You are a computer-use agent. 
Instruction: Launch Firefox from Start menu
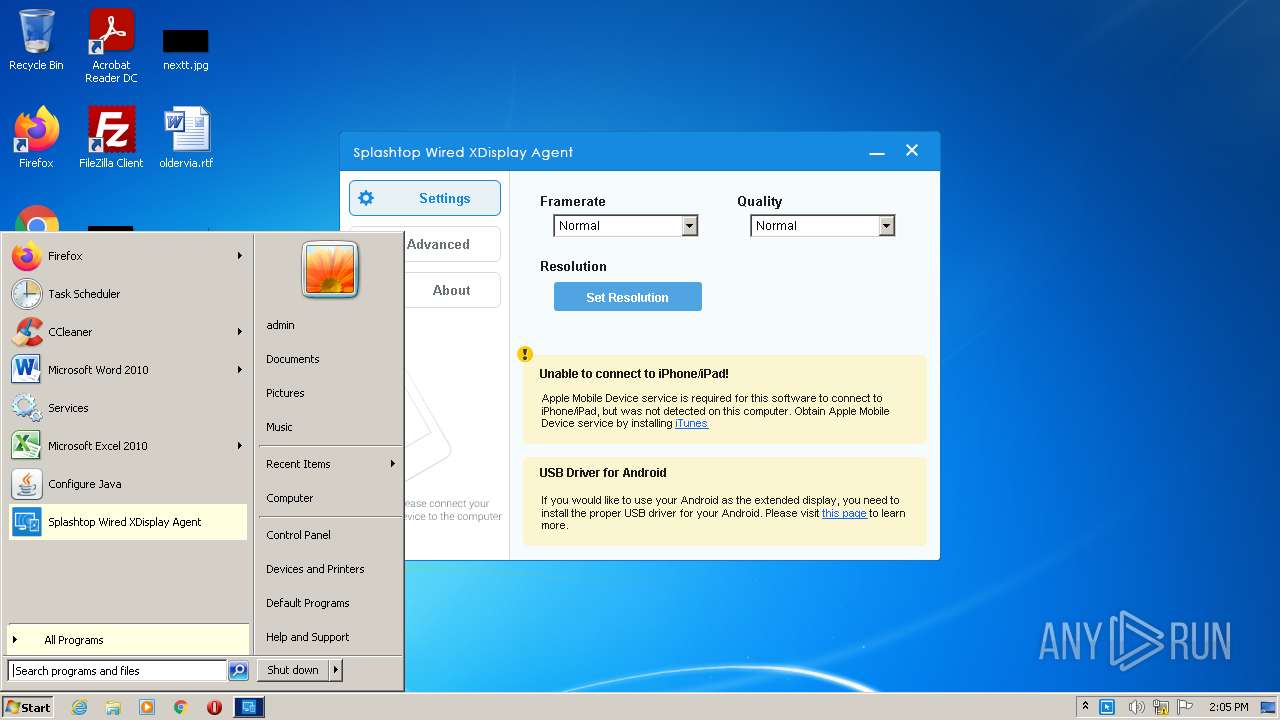pos(128,256)
